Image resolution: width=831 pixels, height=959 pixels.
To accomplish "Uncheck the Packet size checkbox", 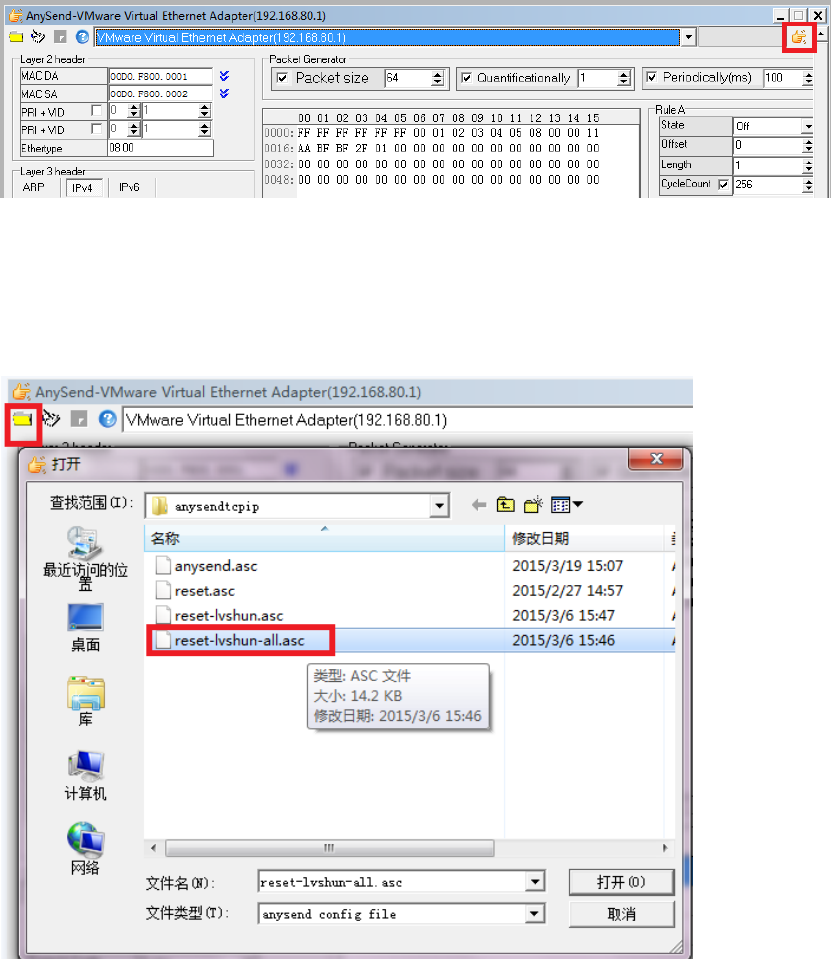I will [283, 78].
